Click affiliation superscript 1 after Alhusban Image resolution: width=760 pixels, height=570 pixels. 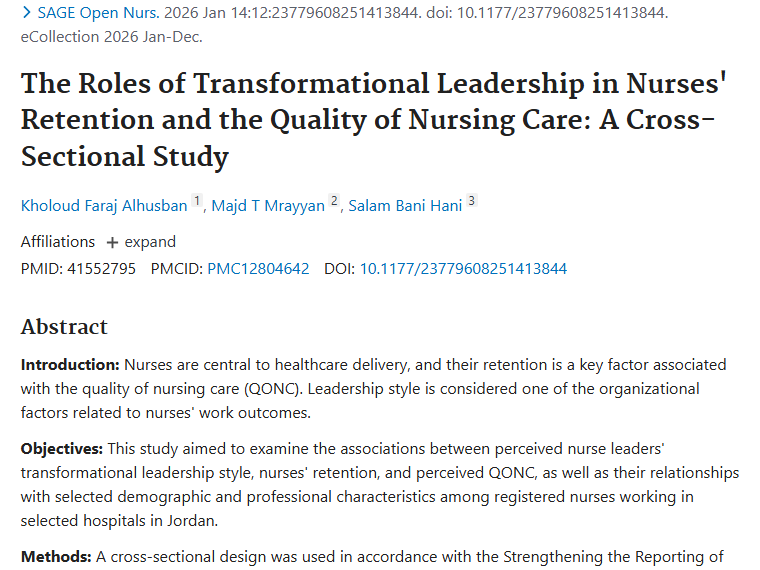tap(197, 202)
